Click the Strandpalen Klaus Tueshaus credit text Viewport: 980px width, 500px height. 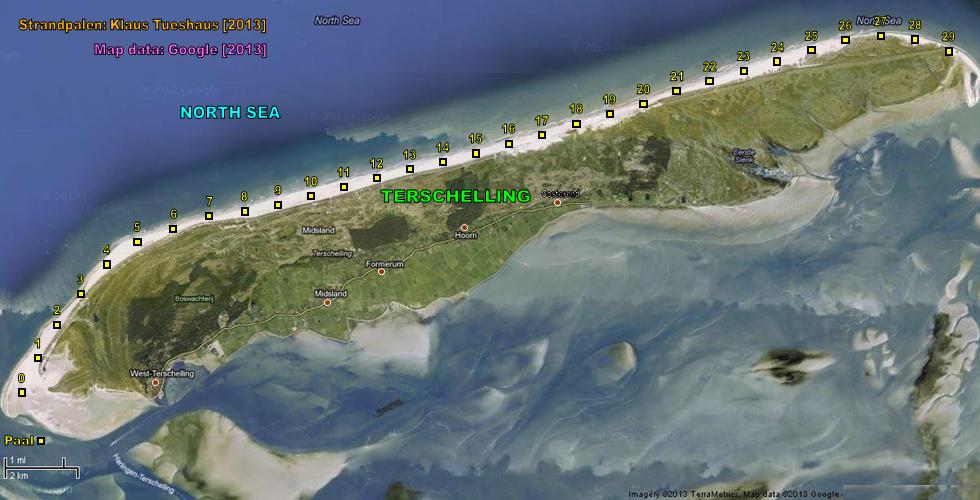142,21
